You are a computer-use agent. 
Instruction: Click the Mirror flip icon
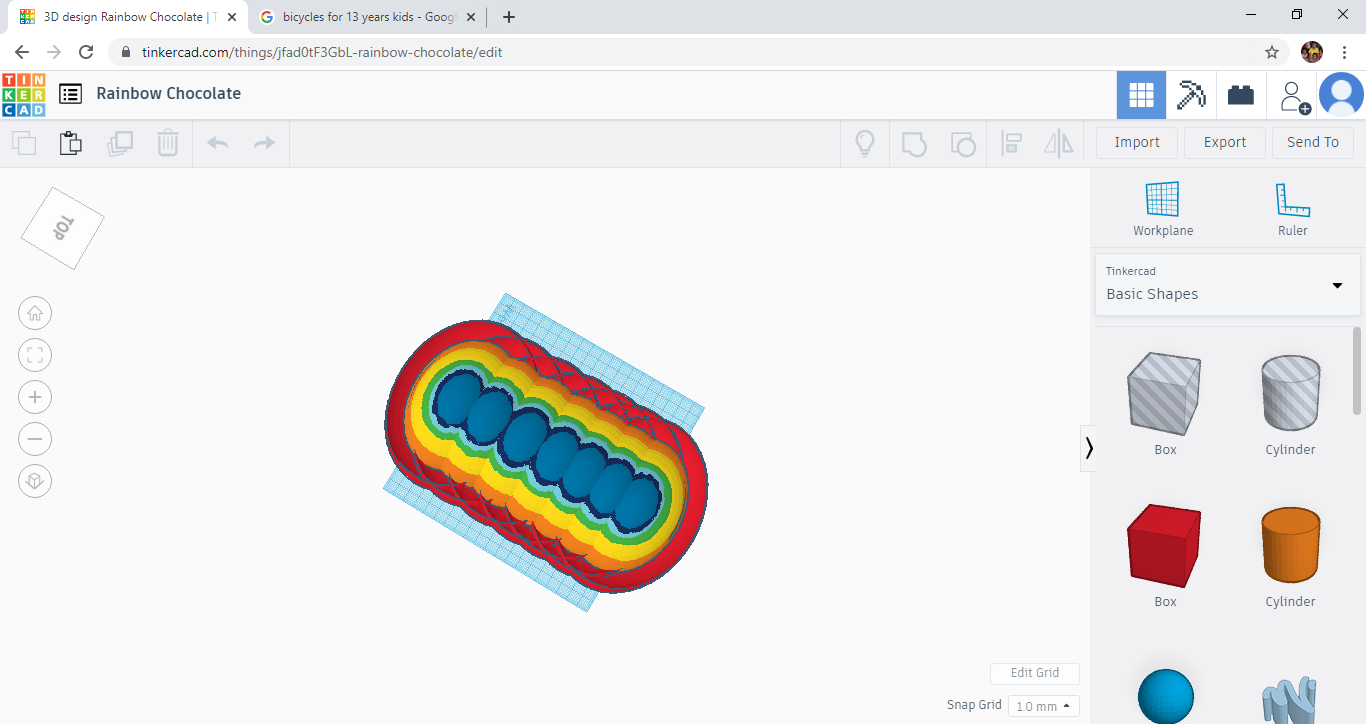[1058, 143]
